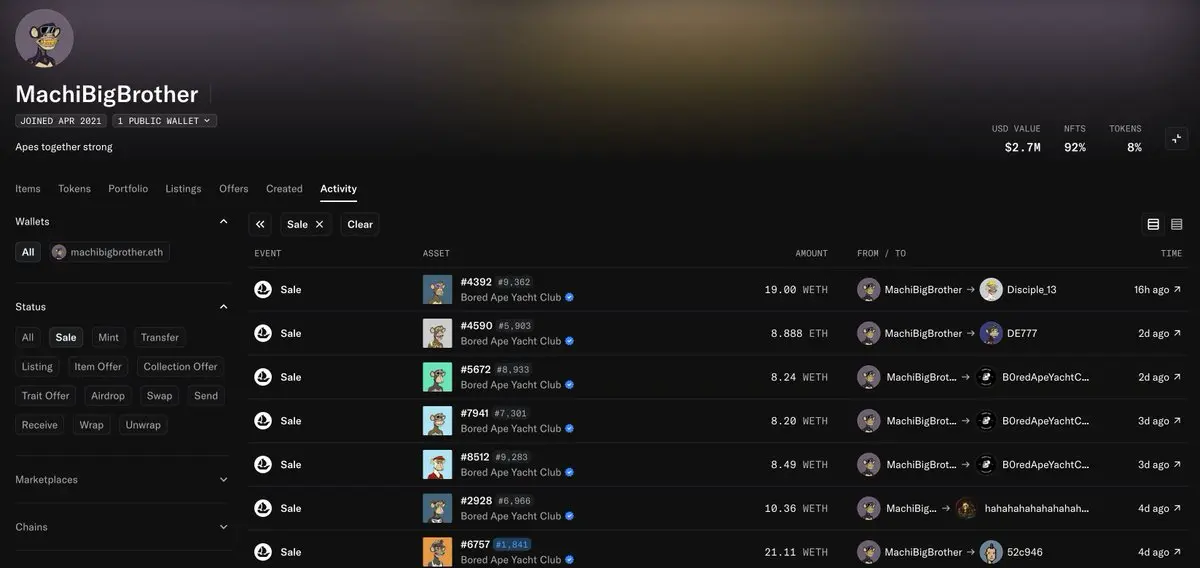Click the OpenSea sale icon in #4392 row
1200x568 pixels.
263,290
